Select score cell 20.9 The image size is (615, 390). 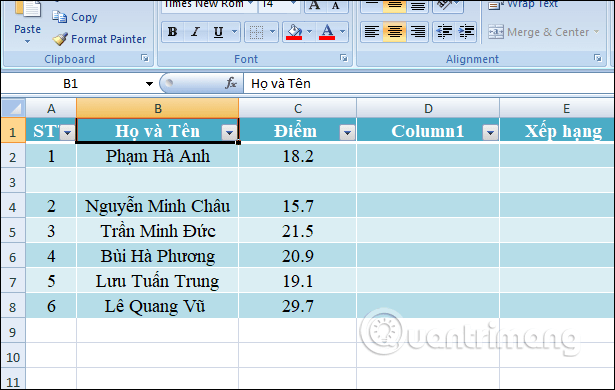tap(298, 256)
